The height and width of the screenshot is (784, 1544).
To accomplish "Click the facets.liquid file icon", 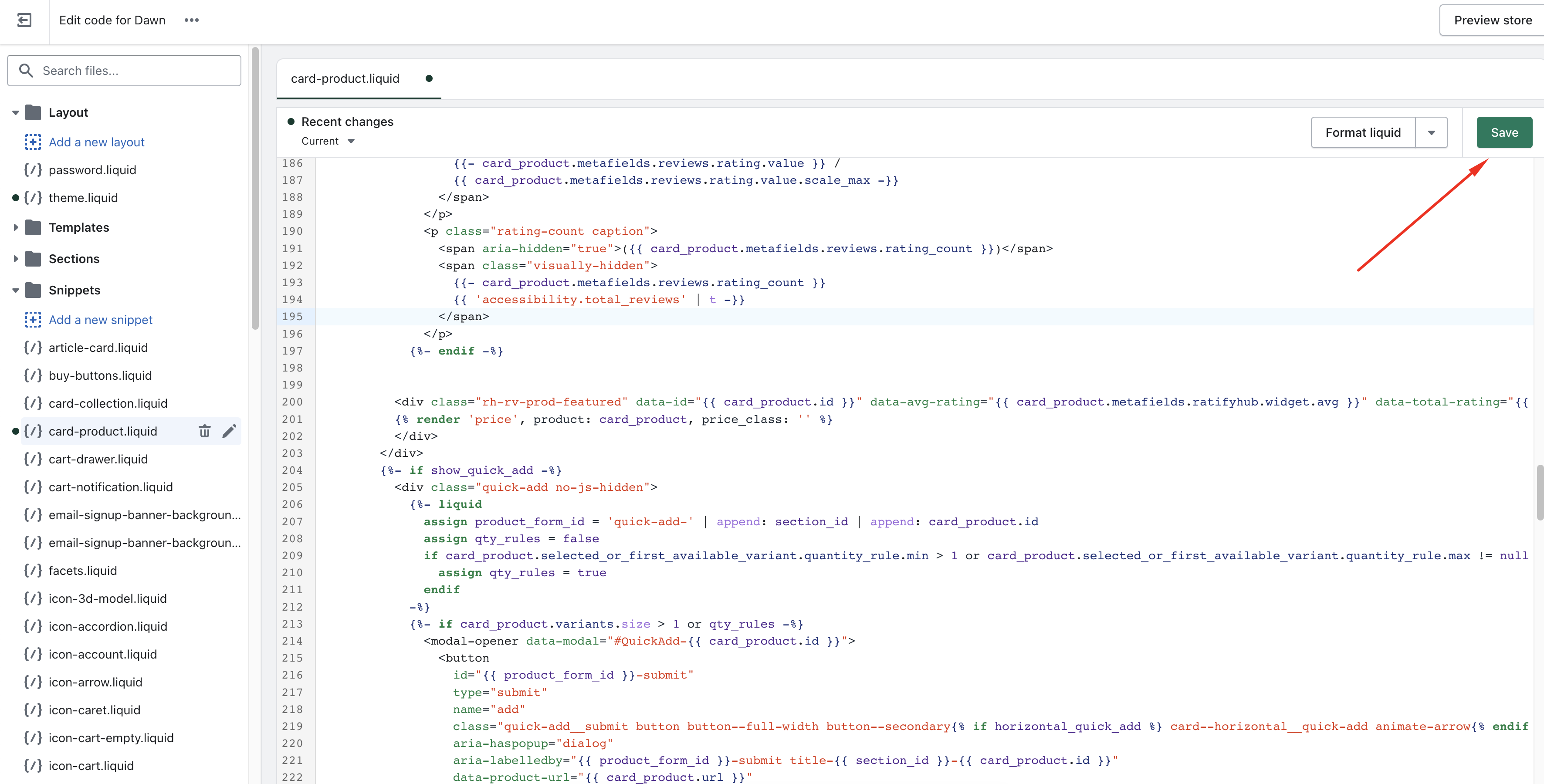I will [x=33, y=571].
